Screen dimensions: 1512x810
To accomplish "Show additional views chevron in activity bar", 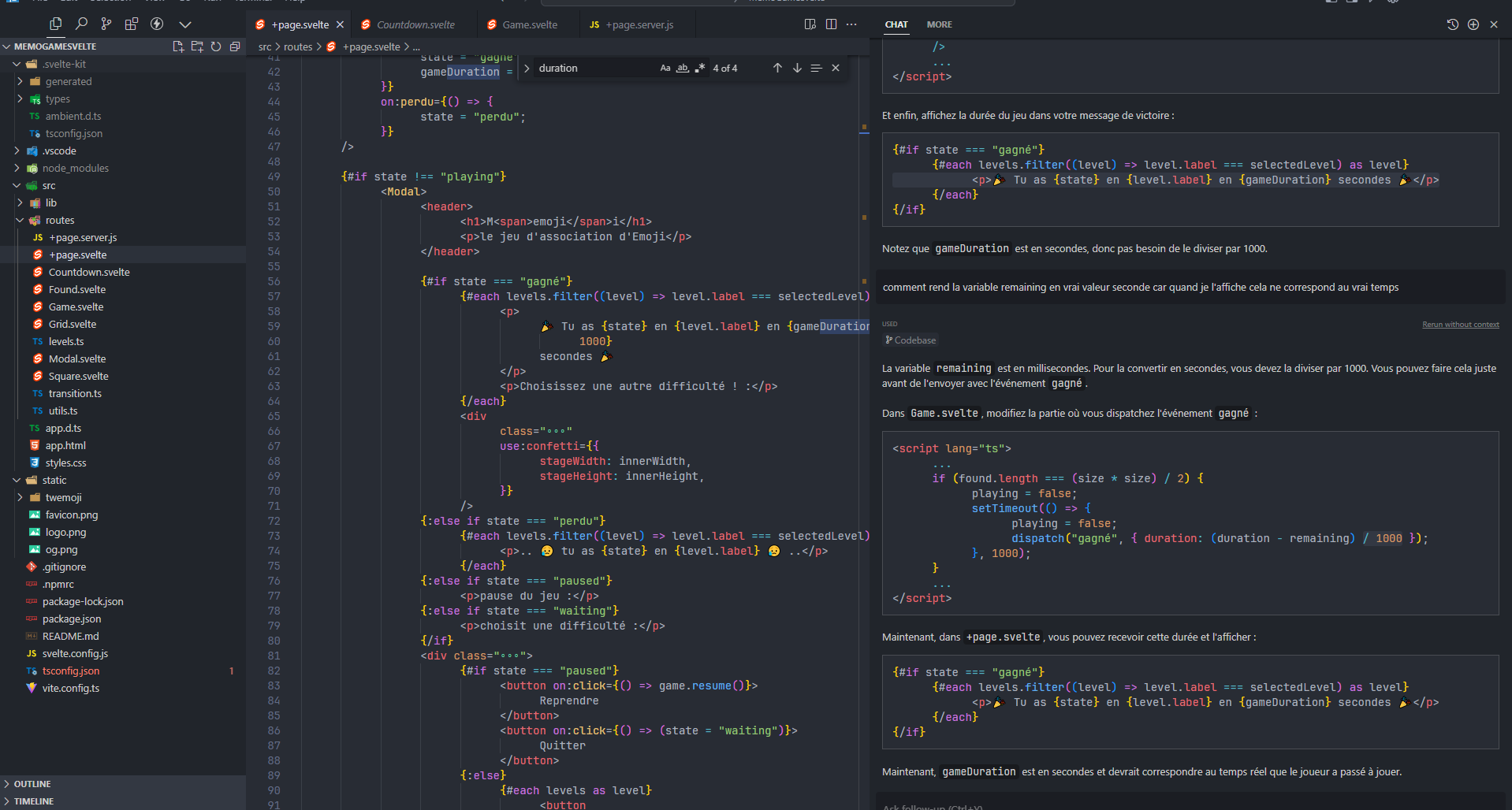I will [x=185, y=24].
